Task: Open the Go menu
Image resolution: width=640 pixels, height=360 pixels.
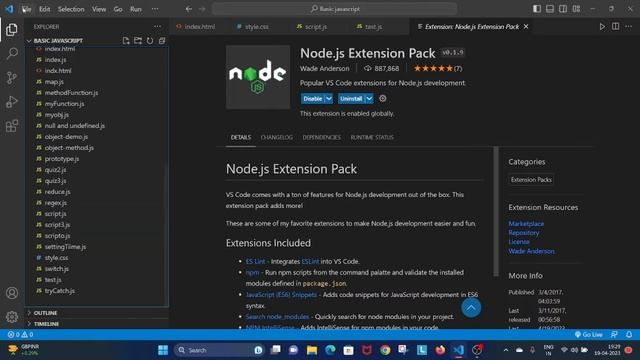Action: 118,9
